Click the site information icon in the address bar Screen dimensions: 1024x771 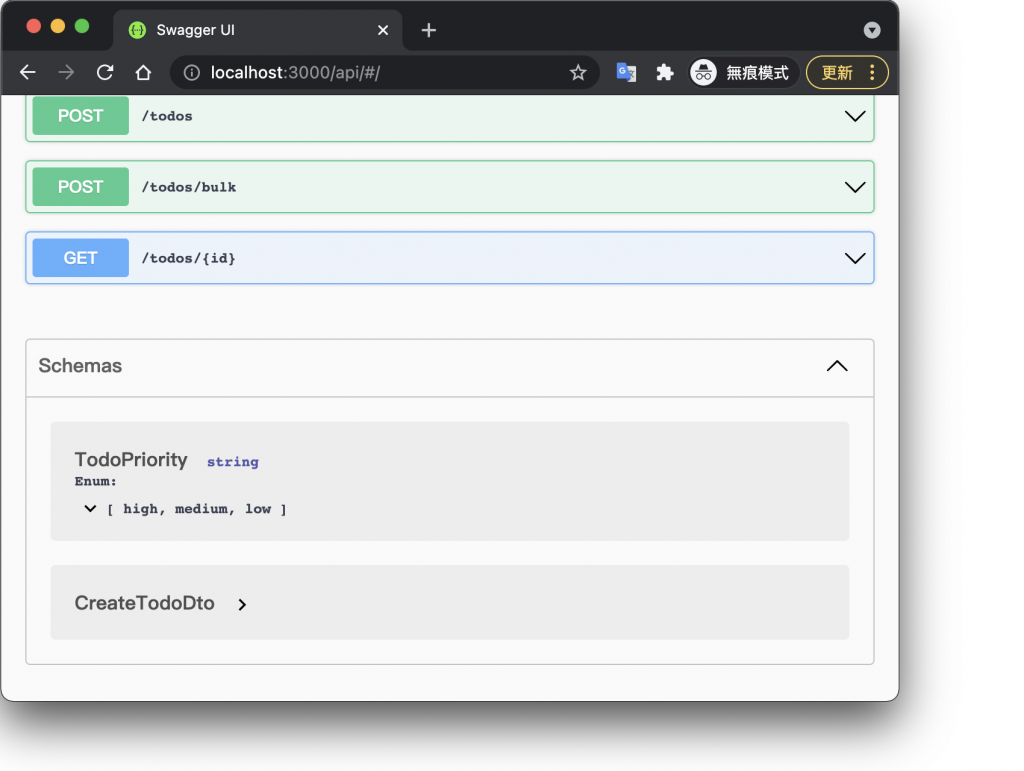pyautogui.click(x=192, y=72)
